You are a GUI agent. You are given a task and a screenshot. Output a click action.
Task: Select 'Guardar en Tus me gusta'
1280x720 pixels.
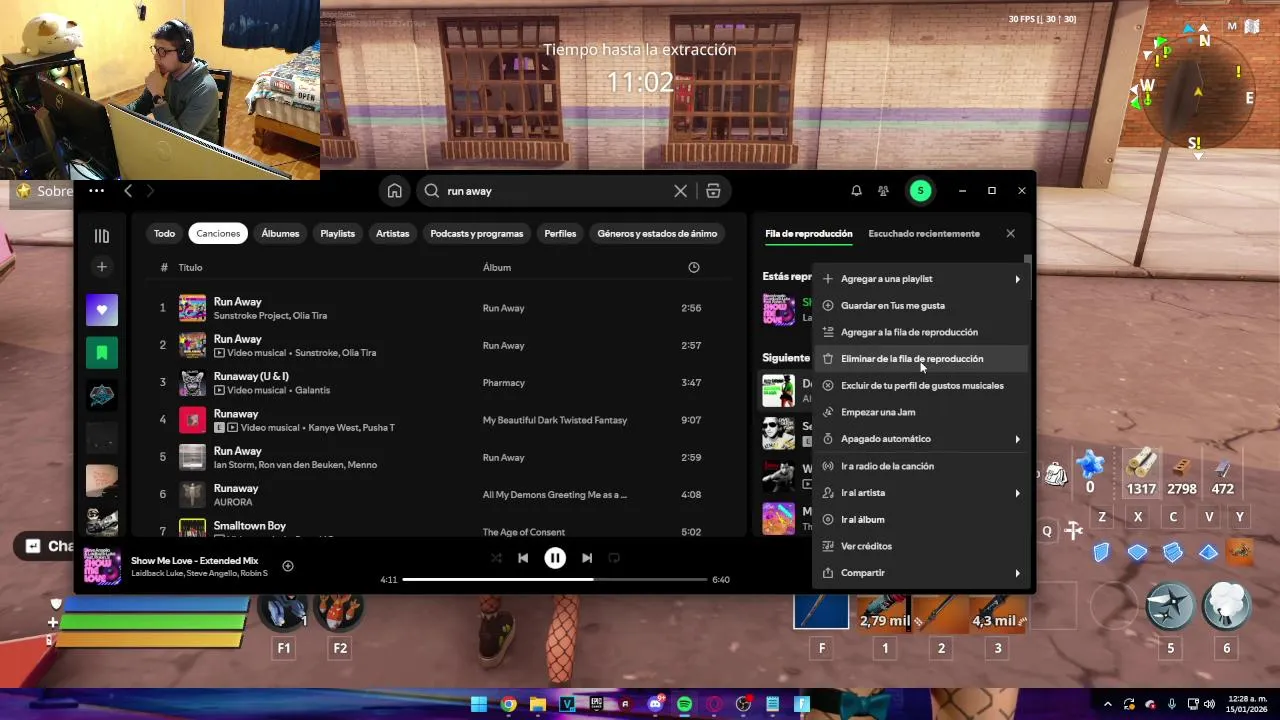pos(922,306)
